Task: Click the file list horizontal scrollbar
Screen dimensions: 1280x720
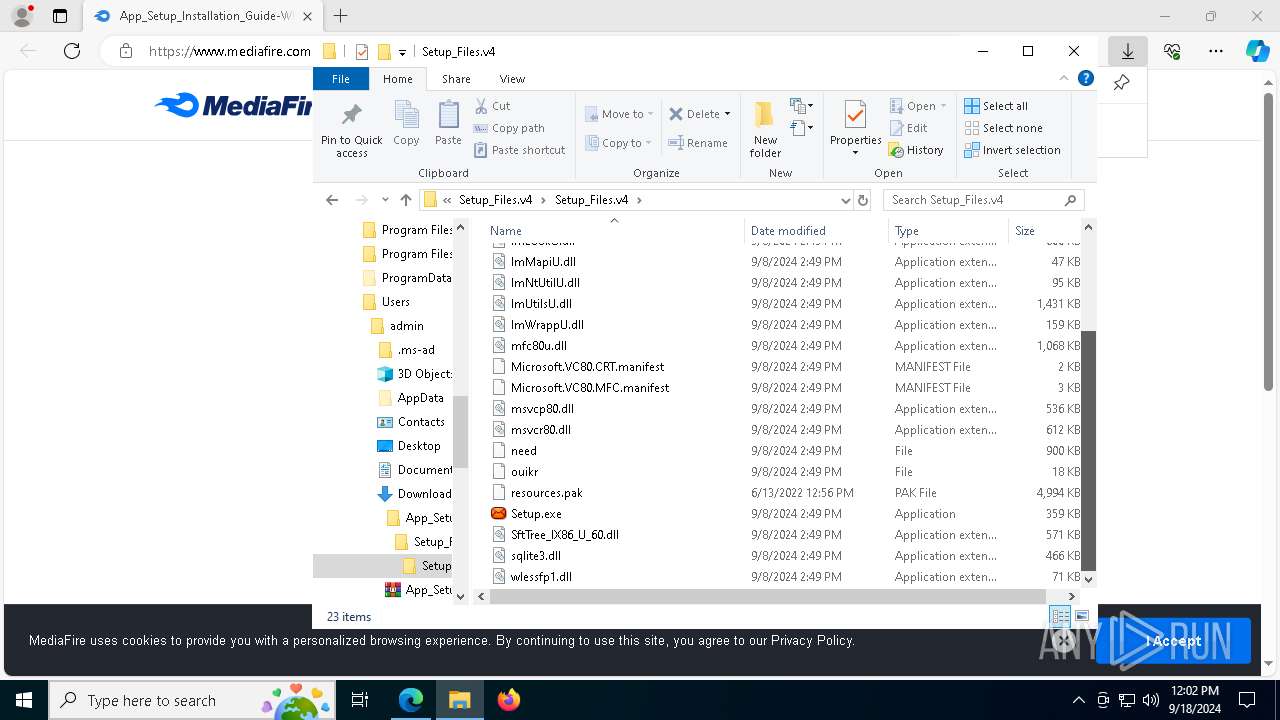Action: 767,596
